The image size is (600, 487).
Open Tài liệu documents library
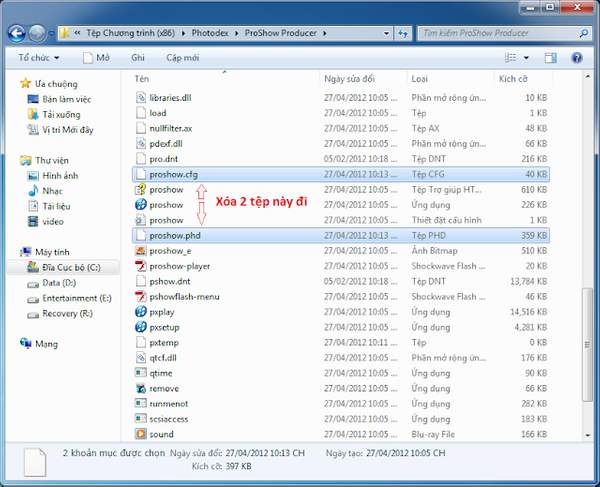tap(49, 206)
